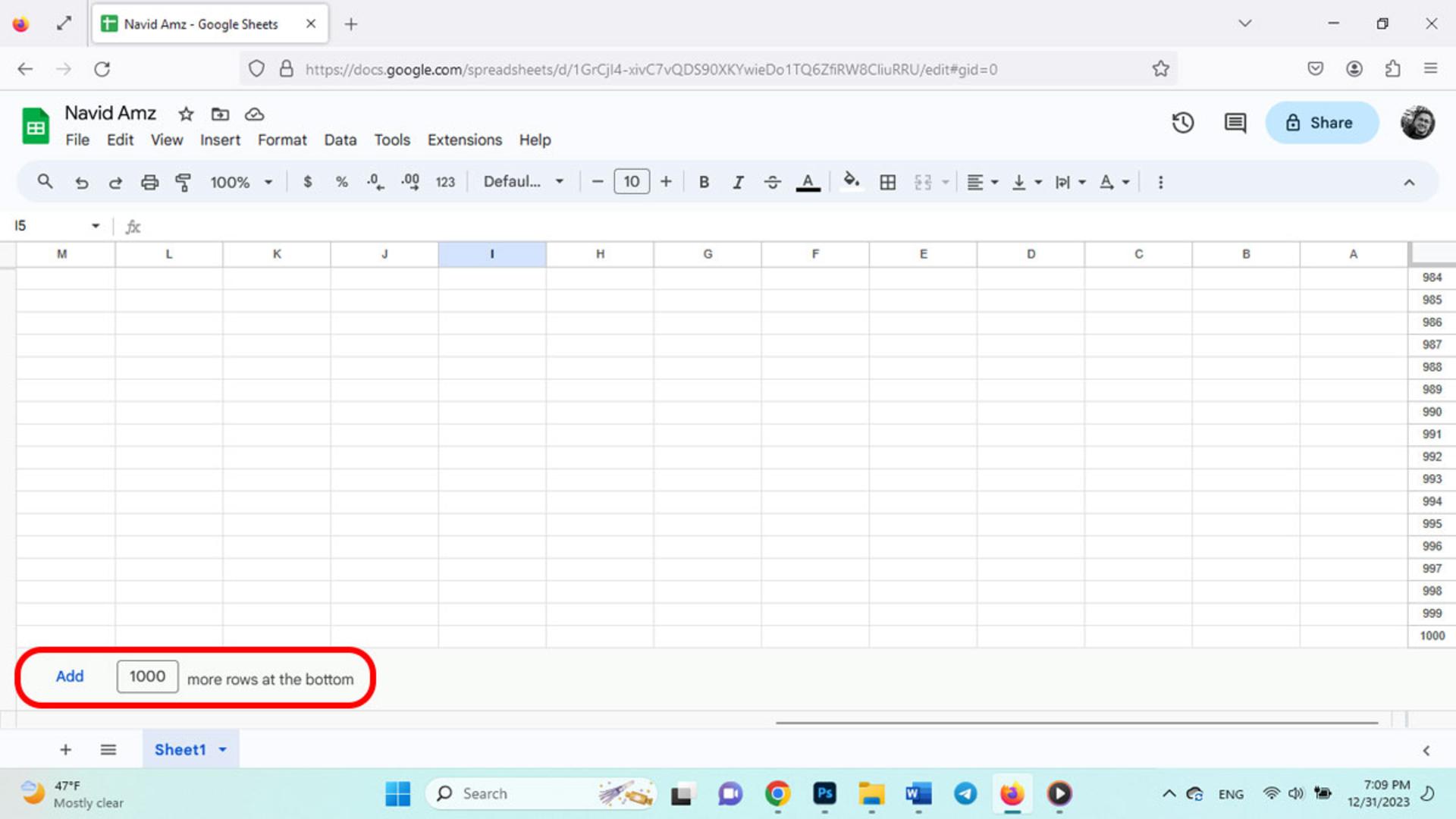The width and height of the screenshot is (1456, 819).
Task: Click the search menus magnifier icon
Action: point(45,181)
